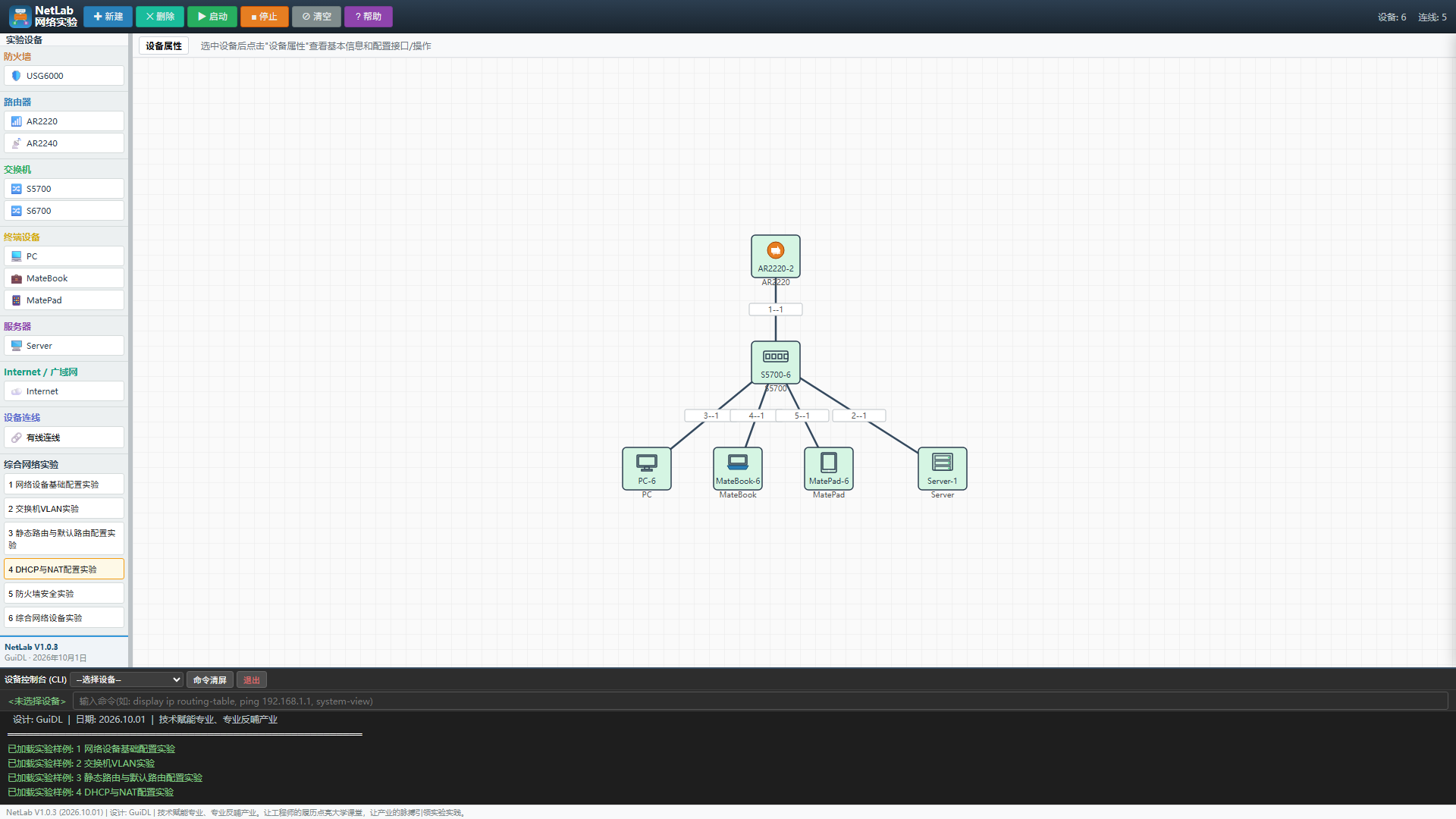Pick the MatePad device from sidebar
Viewport: 1456px width, 819px height.
[64, 300]
